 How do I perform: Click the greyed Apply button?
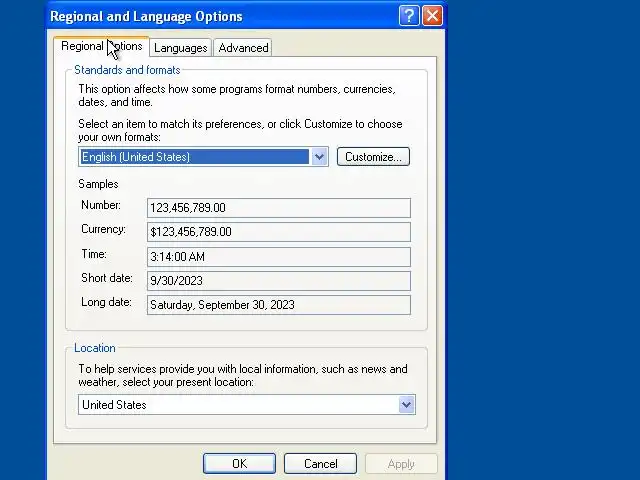point(401,464)
